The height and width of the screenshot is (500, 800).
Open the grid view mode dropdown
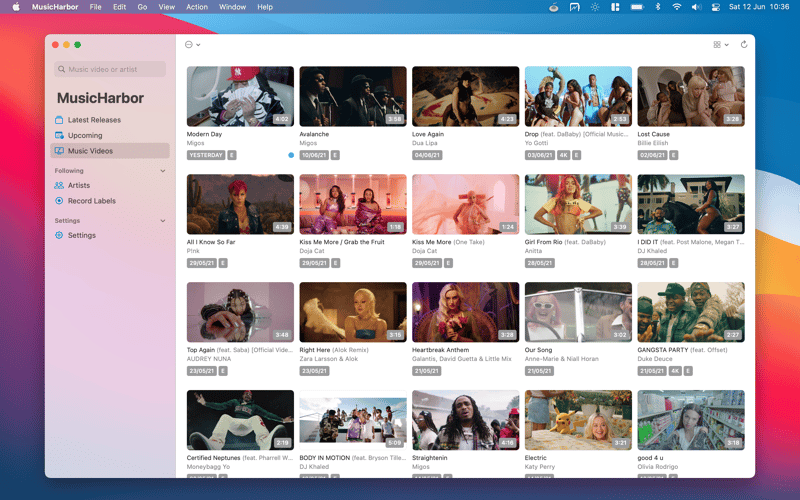tap(720, 45)
